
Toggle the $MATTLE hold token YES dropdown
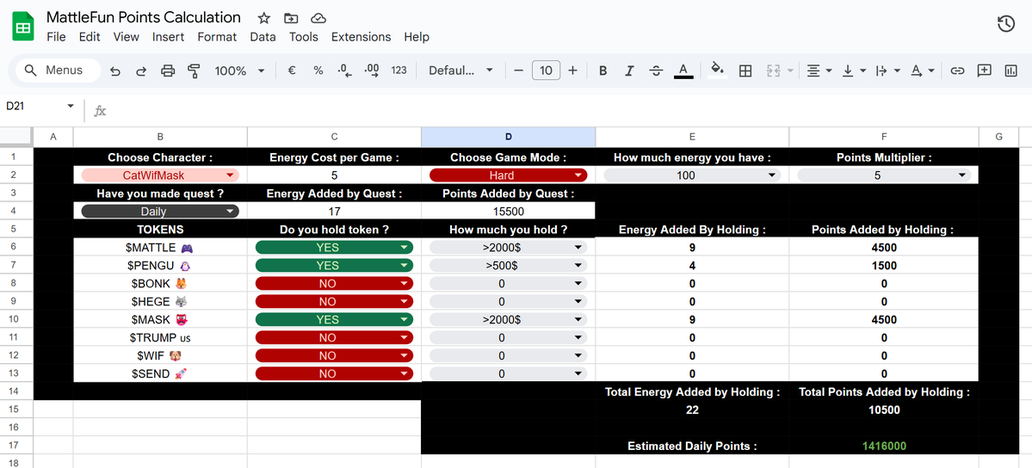tap(334, 248)
